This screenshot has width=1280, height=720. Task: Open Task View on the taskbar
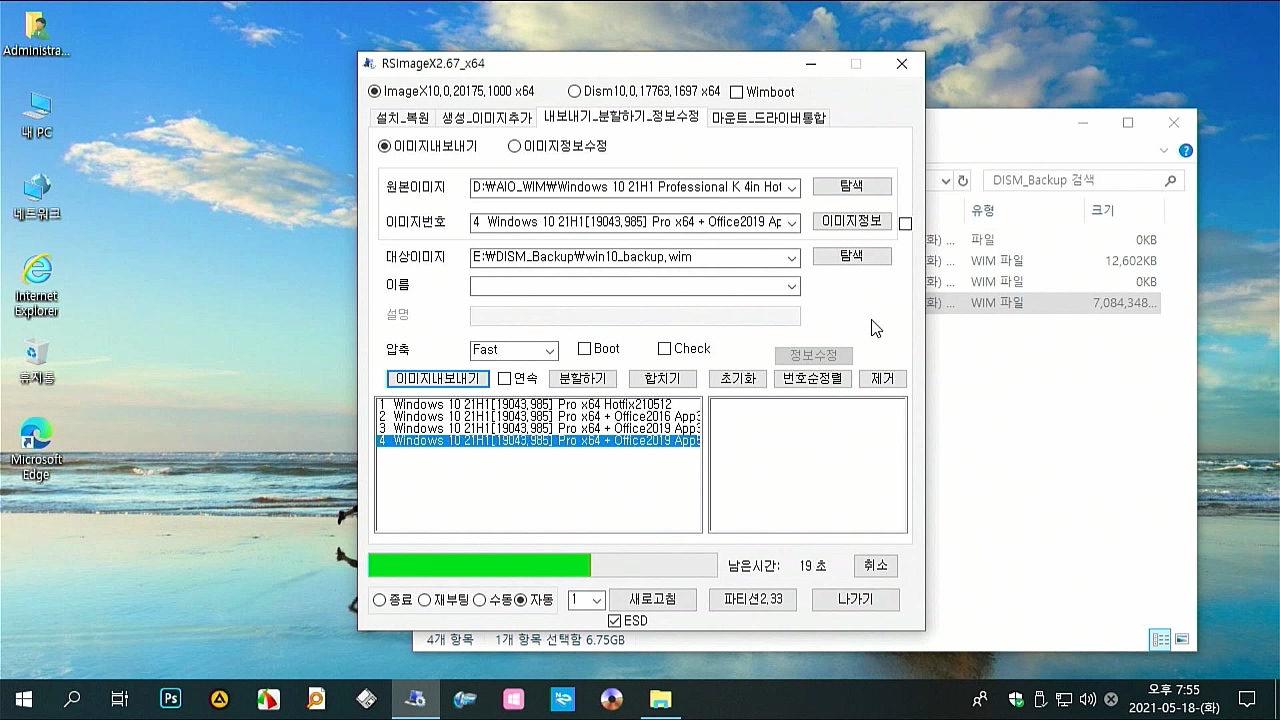pos(120,700)
